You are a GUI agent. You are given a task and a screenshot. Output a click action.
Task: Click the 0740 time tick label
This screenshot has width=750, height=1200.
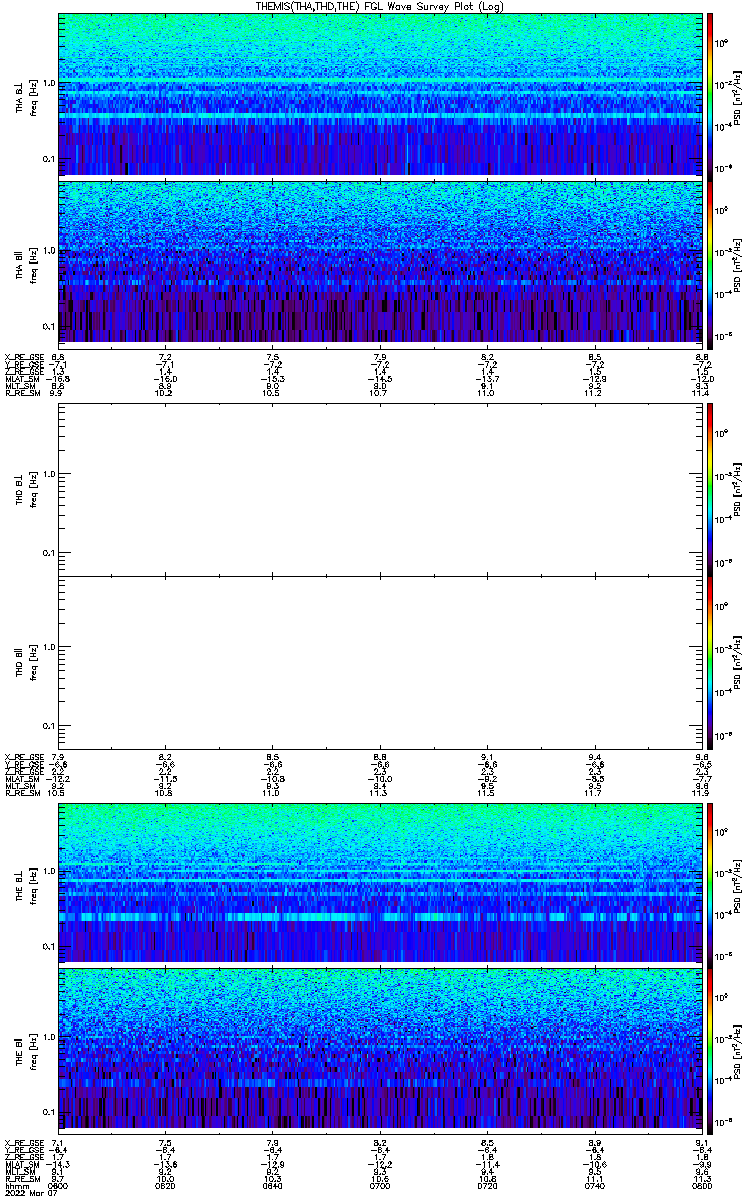pyautogui.click(x=596, y=1185)
